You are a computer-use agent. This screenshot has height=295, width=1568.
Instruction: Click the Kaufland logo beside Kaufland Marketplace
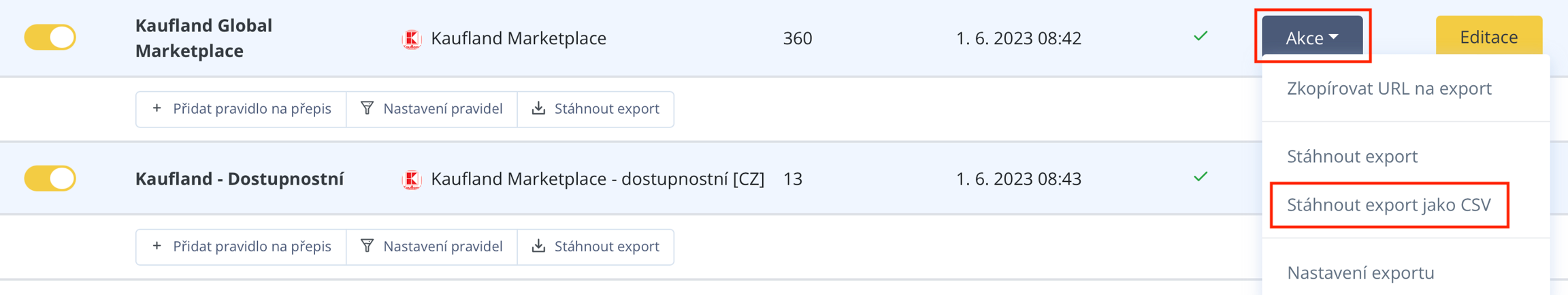tap(412, 39)
